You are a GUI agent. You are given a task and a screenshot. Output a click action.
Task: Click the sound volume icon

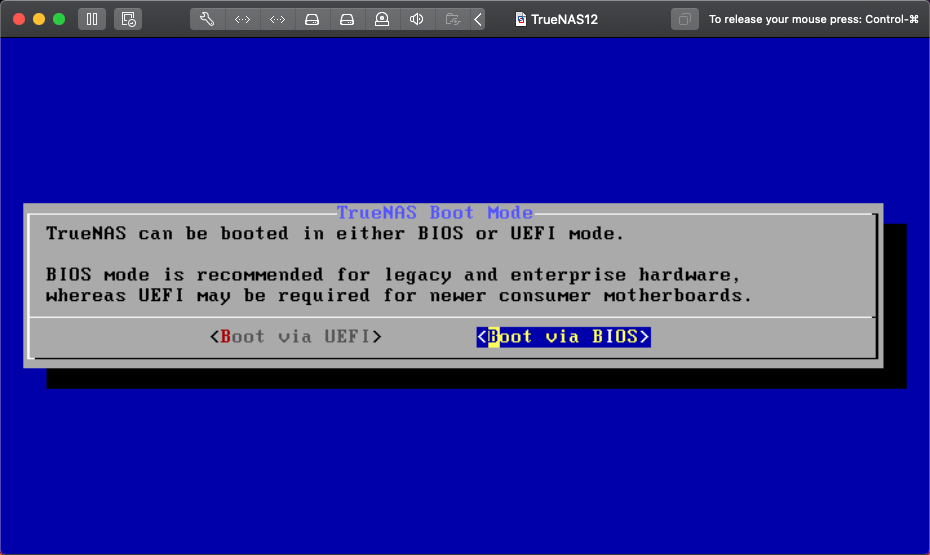417,19
